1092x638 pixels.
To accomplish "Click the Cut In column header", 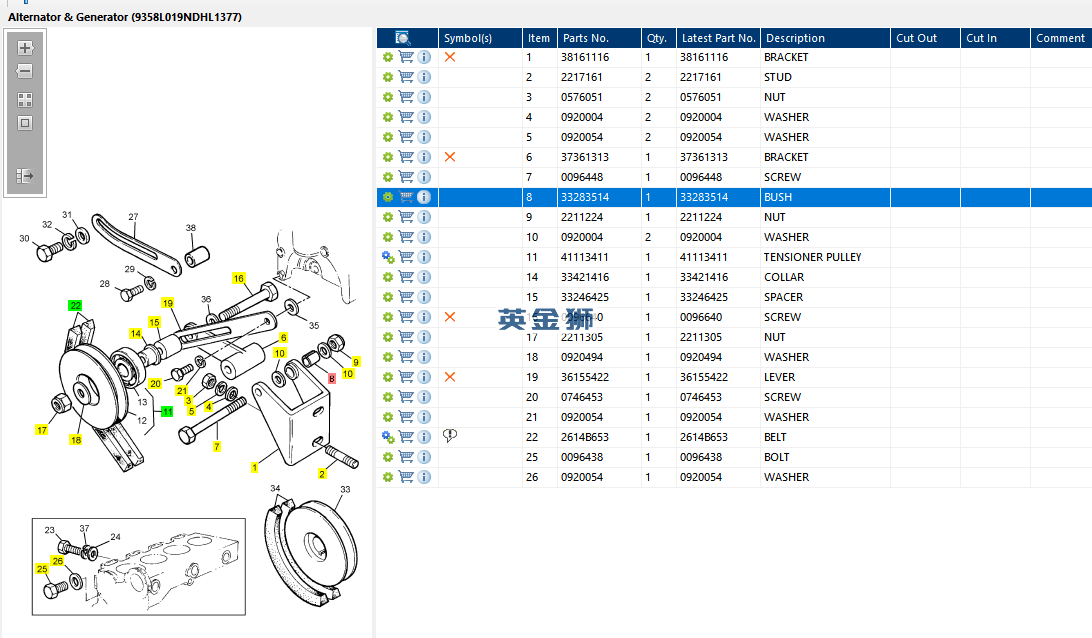I will tap(995, 38).
